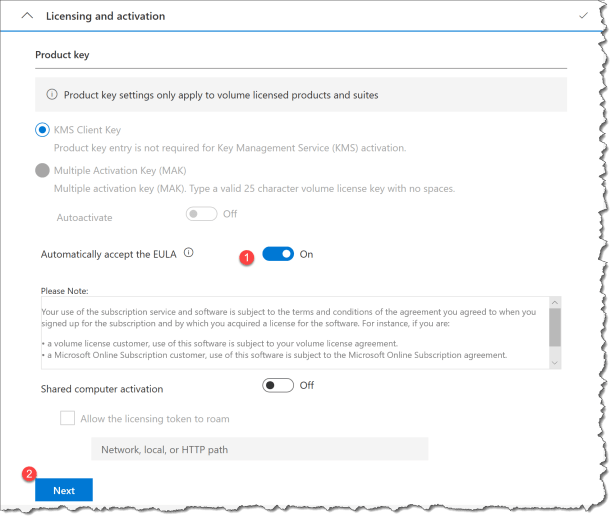Check Allow the licensing token to roam
The height and width of the screenshot is (520, 615).
(x=67, y=418)
